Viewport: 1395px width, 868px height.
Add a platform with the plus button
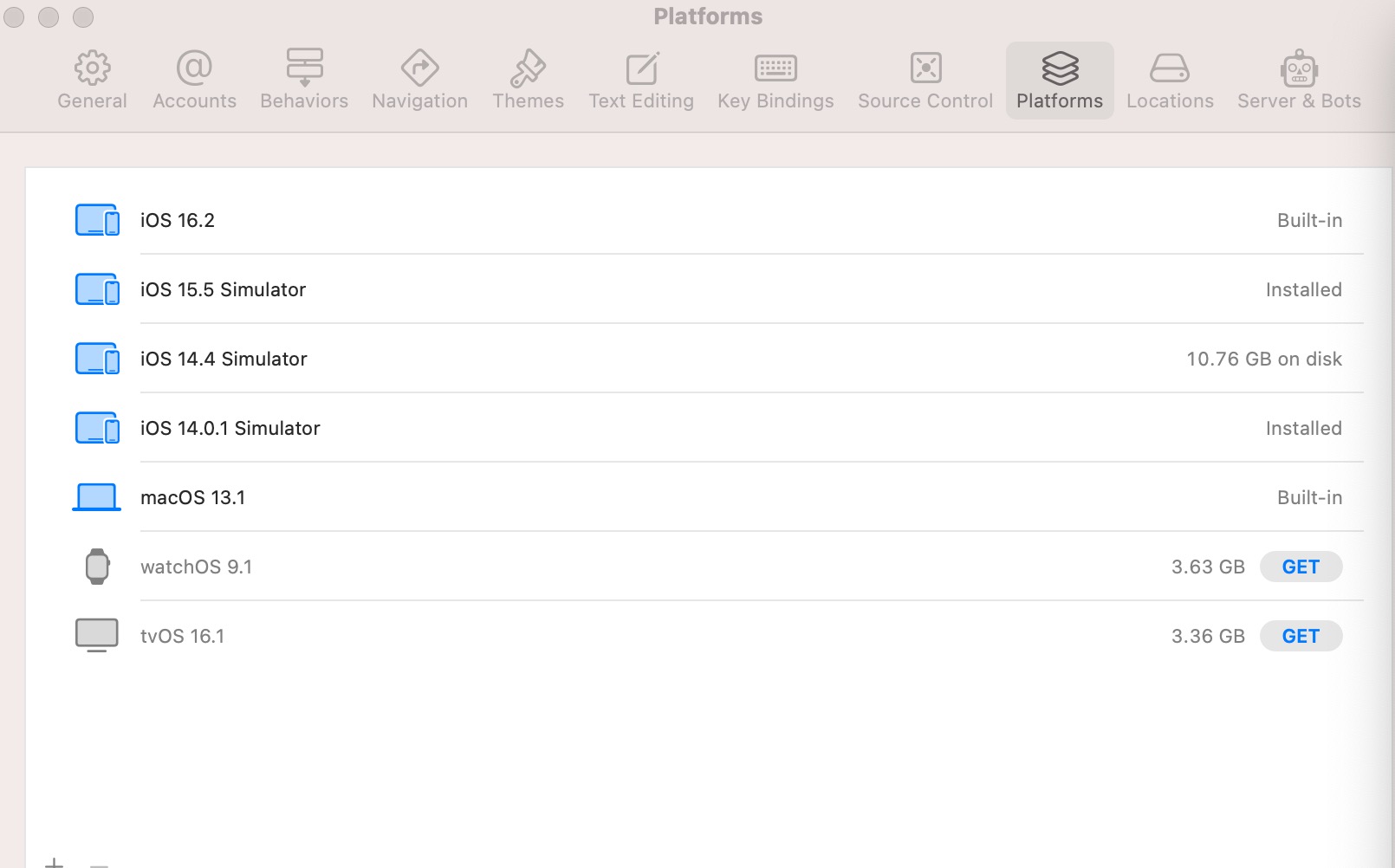(x=54, y=863)
